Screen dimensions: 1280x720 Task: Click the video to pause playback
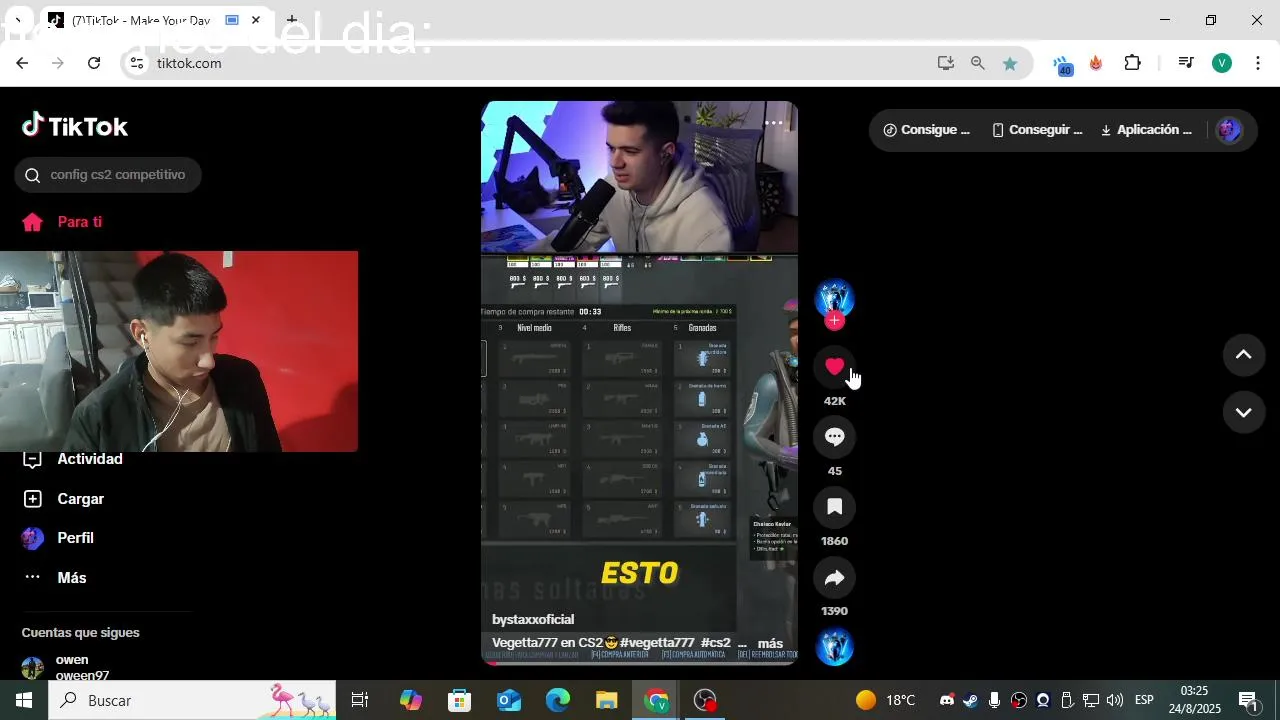point(639,382)
